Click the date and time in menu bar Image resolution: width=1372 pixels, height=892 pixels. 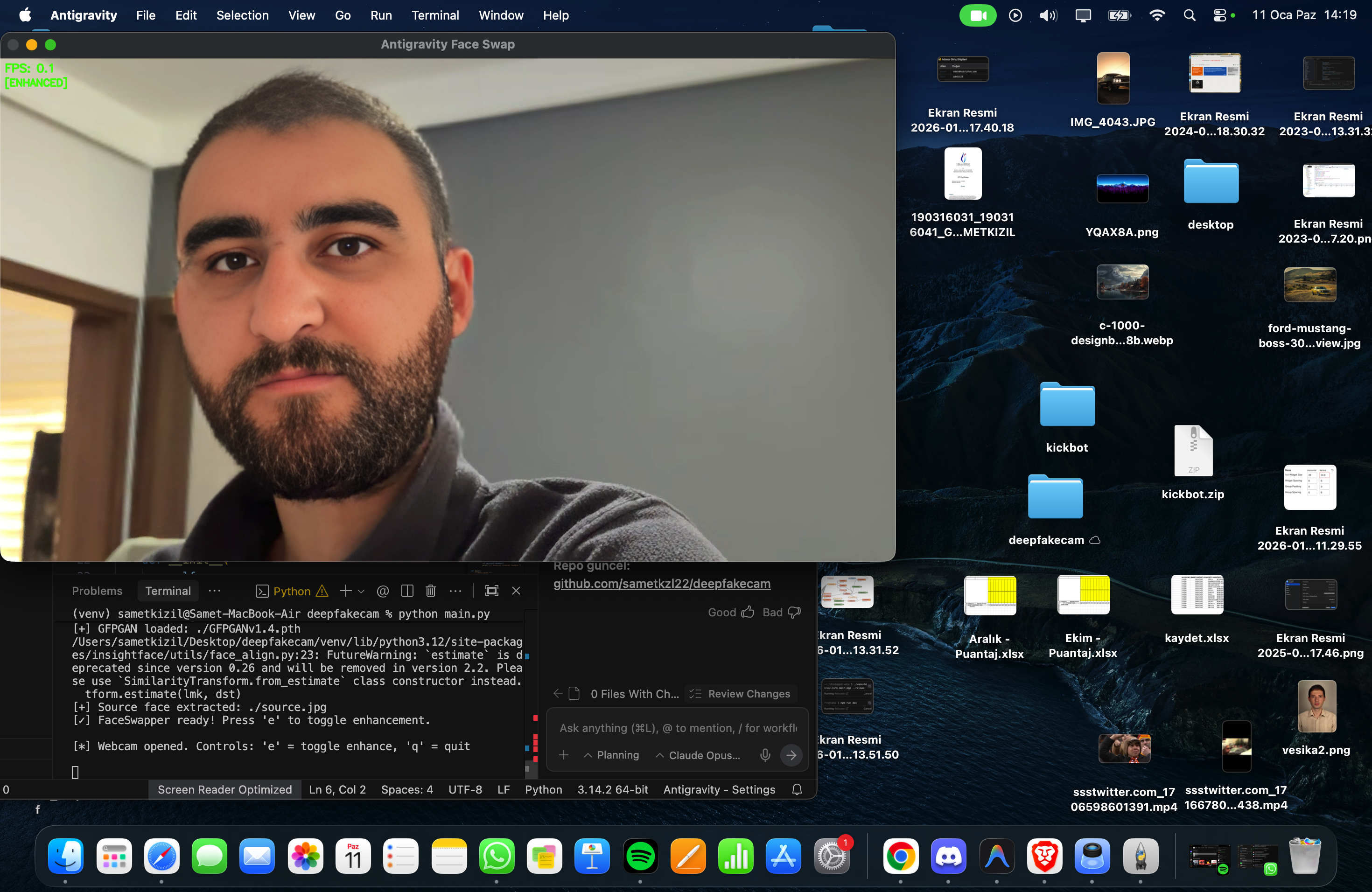click(x=1304, y=15)
